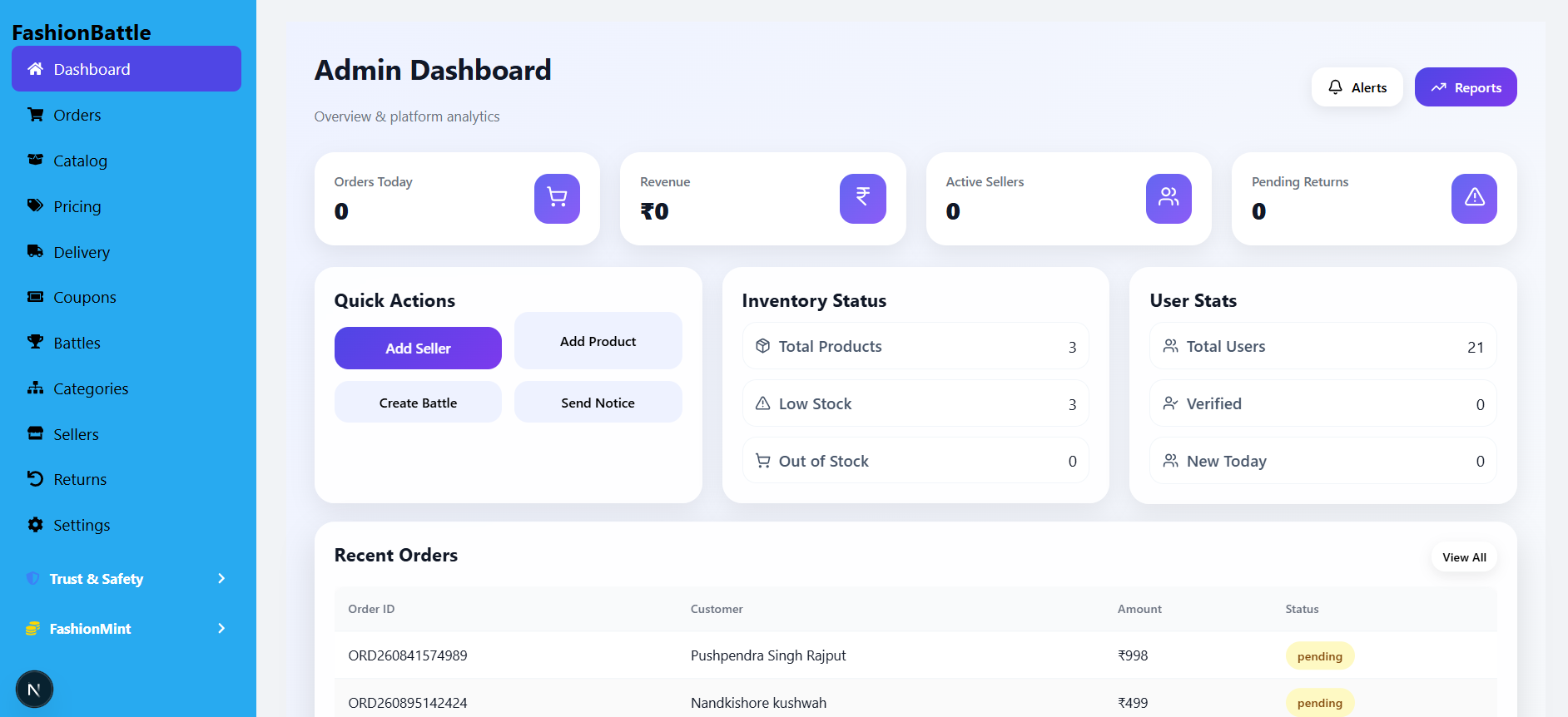Click the ₹998 amount cell

click(x=1133, y=655)
